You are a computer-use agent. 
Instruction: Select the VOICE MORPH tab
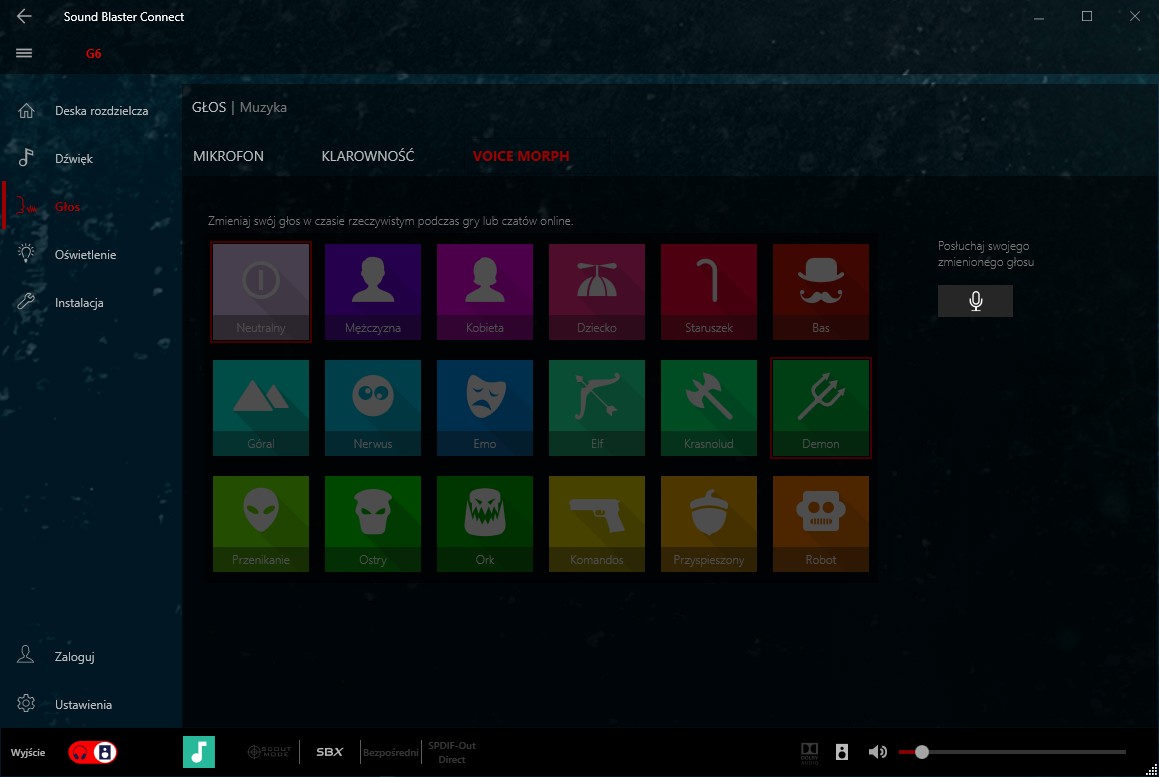coord(521,156)
